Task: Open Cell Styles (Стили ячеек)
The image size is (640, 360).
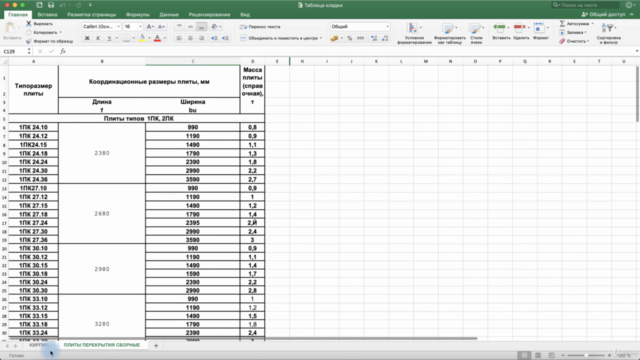Action: coord(476,33)
